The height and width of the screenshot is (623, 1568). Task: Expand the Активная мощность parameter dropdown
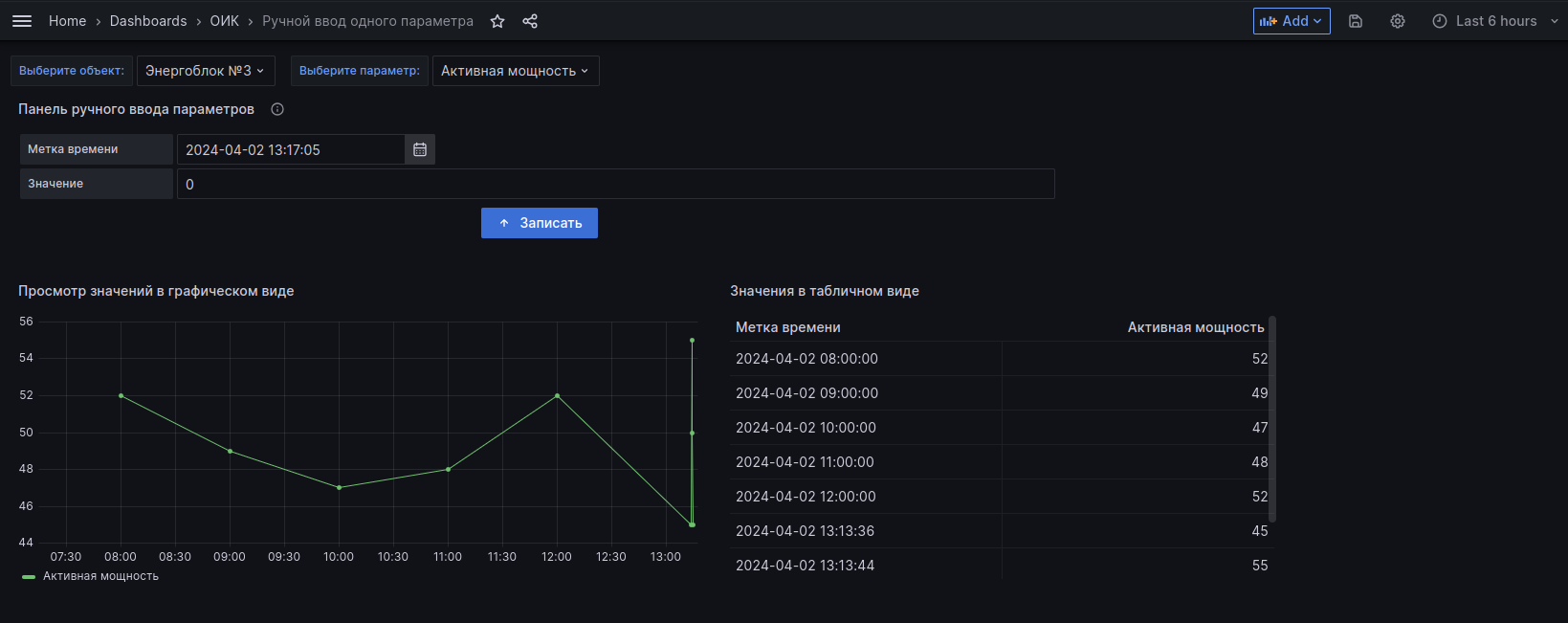point(515,71)
